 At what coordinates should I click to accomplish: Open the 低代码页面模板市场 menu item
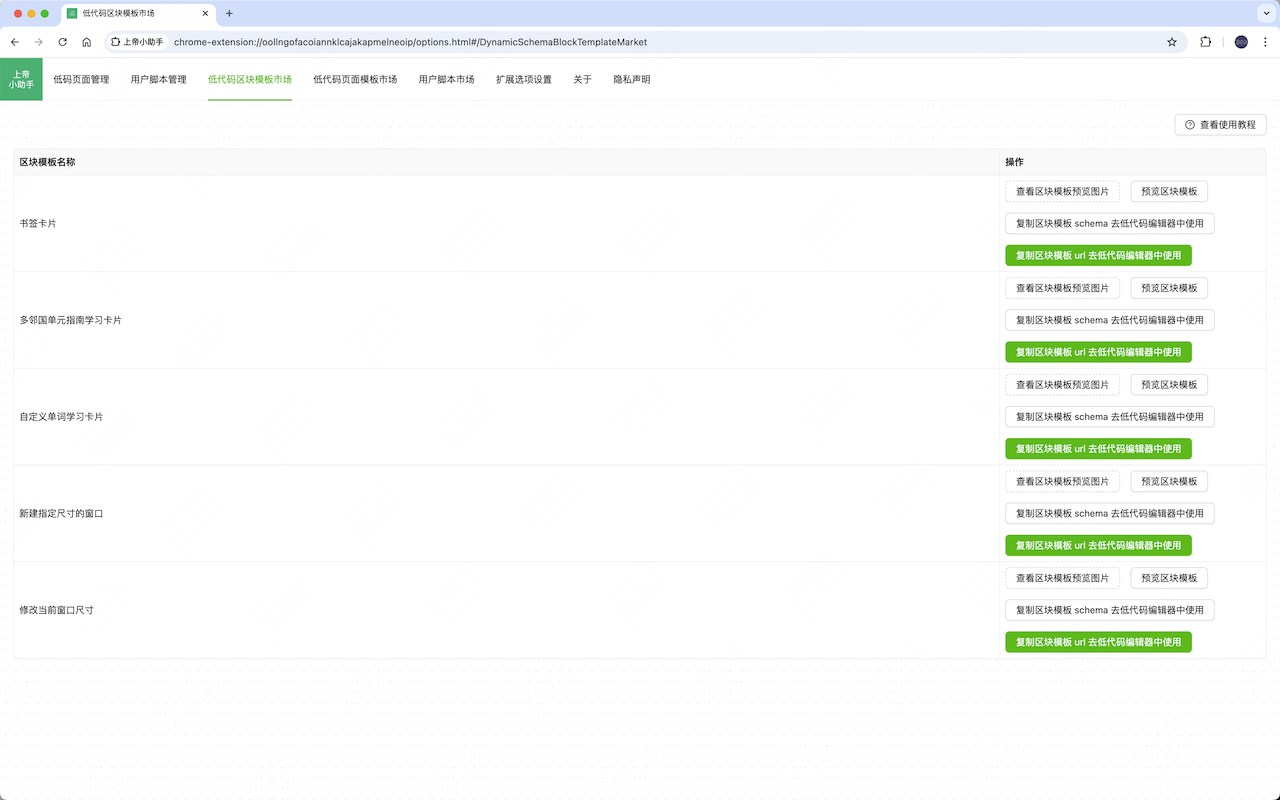[355, 79]
